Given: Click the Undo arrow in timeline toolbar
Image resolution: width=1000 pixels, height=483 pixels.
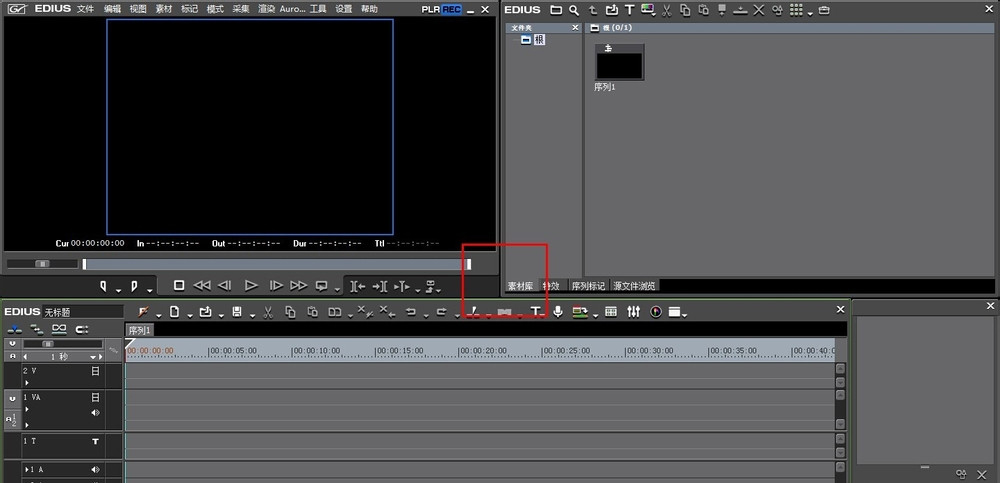Looking at the screenshot, I should tap(410, 312).
